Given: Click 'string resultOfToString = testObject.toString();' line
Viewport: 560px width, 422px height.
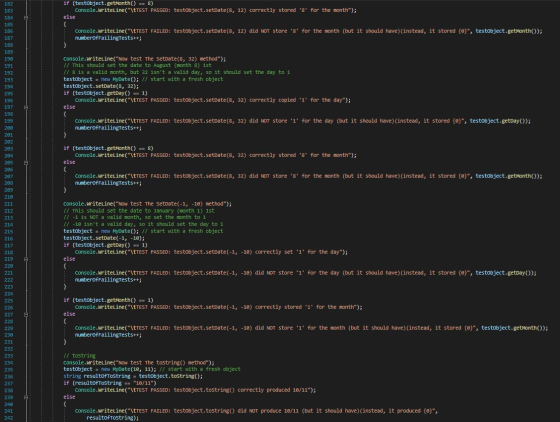Looking at the screenshot, I should pos(133,376).
